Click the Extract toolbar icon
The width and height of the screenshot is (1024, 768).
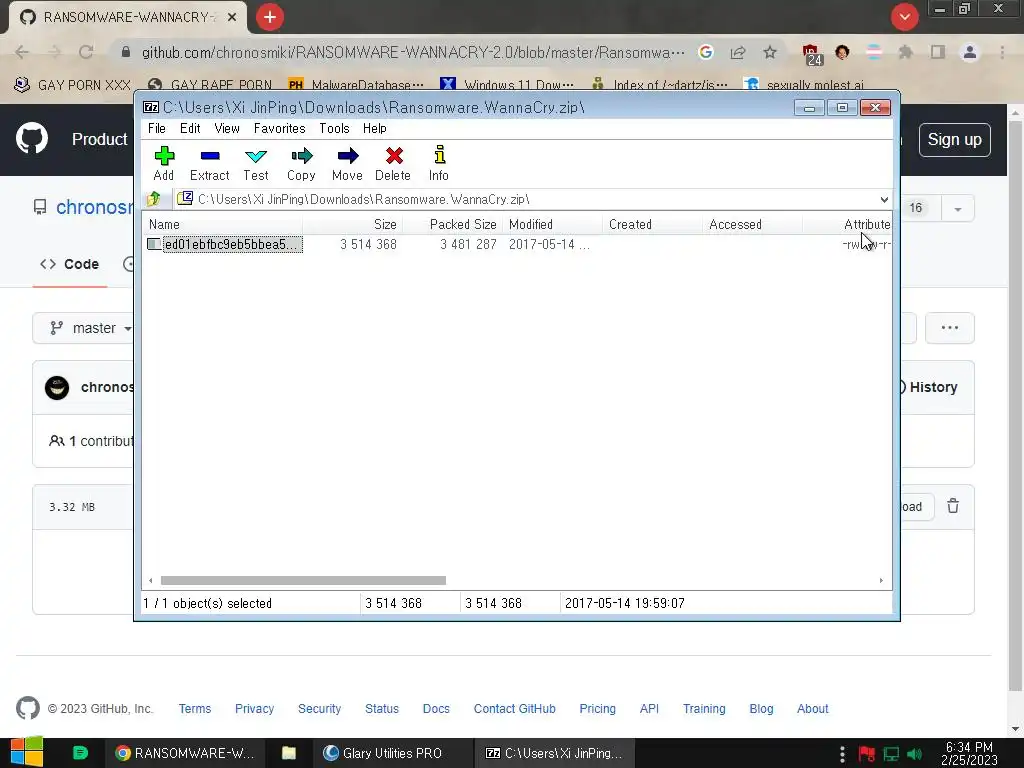(x=210, y=156)
